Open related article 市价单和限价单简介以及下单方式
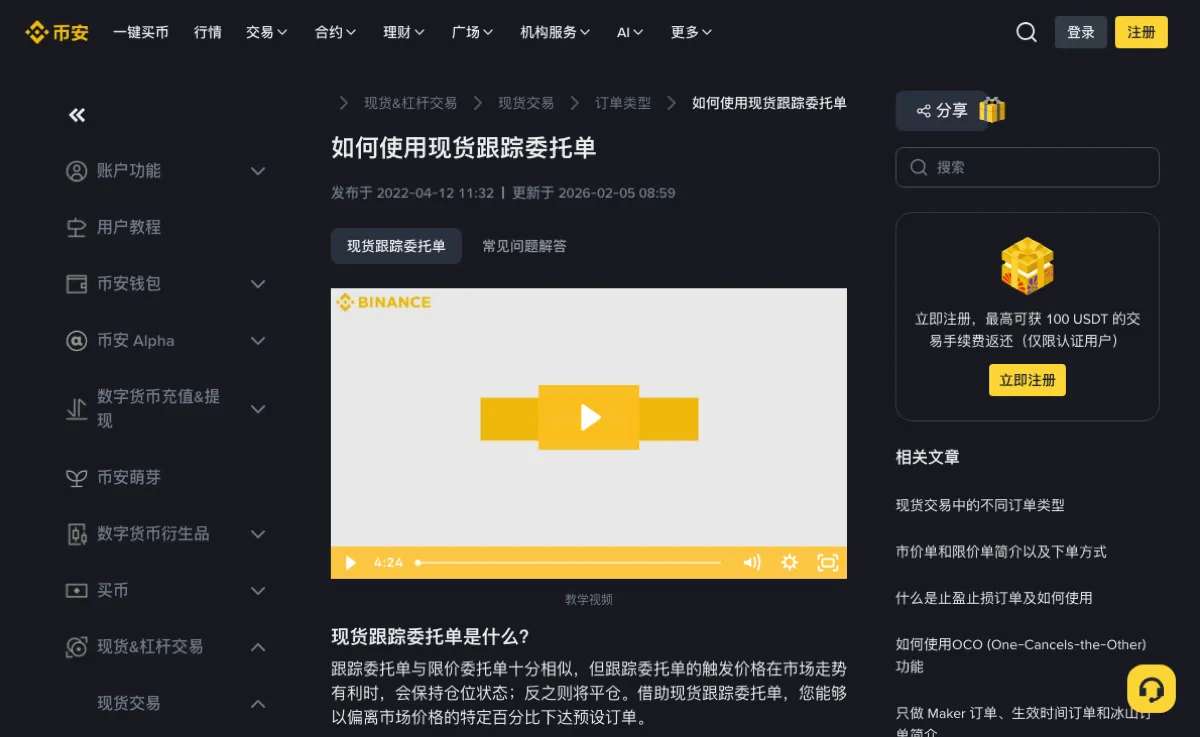This screenshot has height=737, width=1200. (x=1001, y=552)
